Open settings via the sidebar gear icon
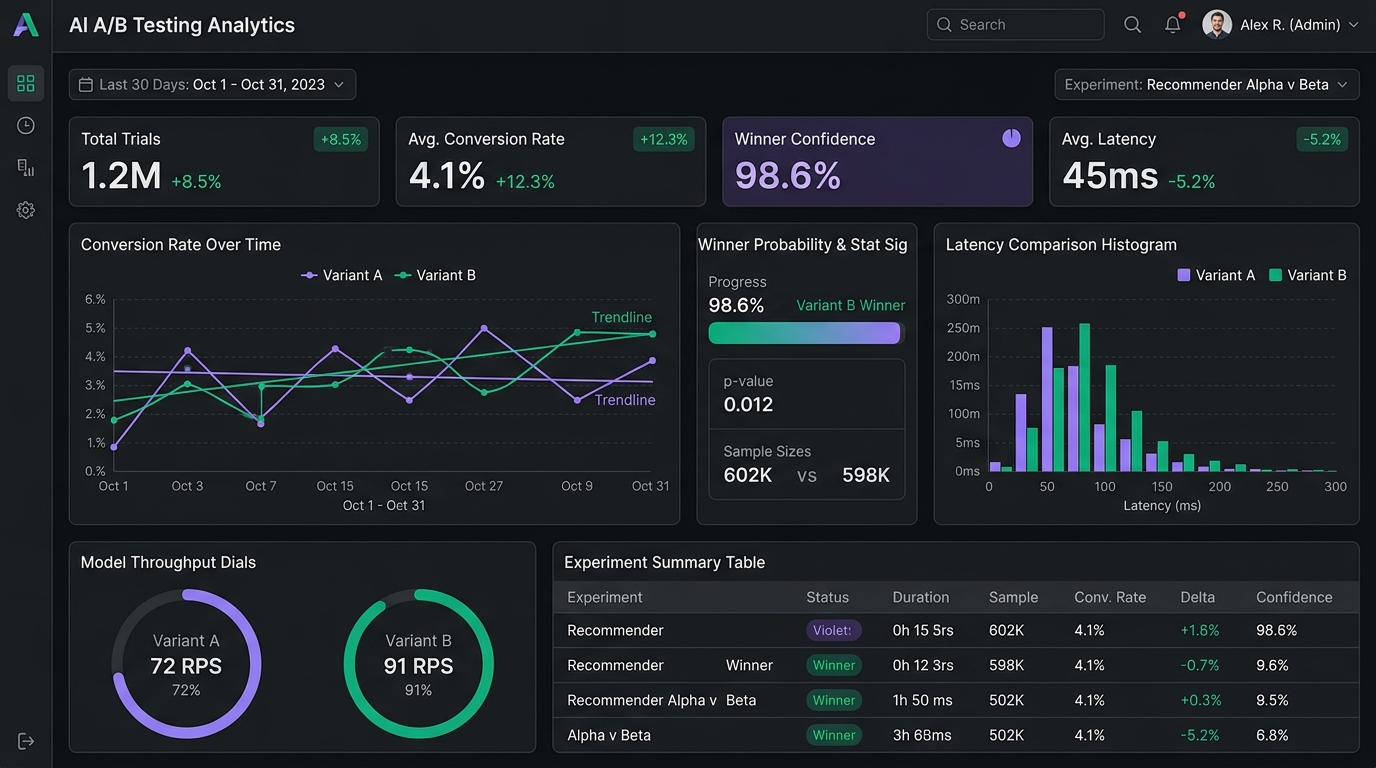Screen dimensions: 1376x768 (26, 210)
